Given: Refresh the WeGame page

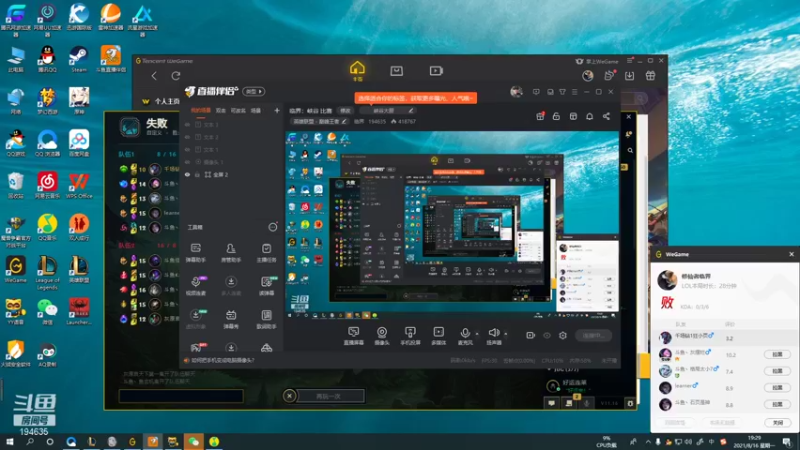Looking at the screenshot, I should [176, 76].
